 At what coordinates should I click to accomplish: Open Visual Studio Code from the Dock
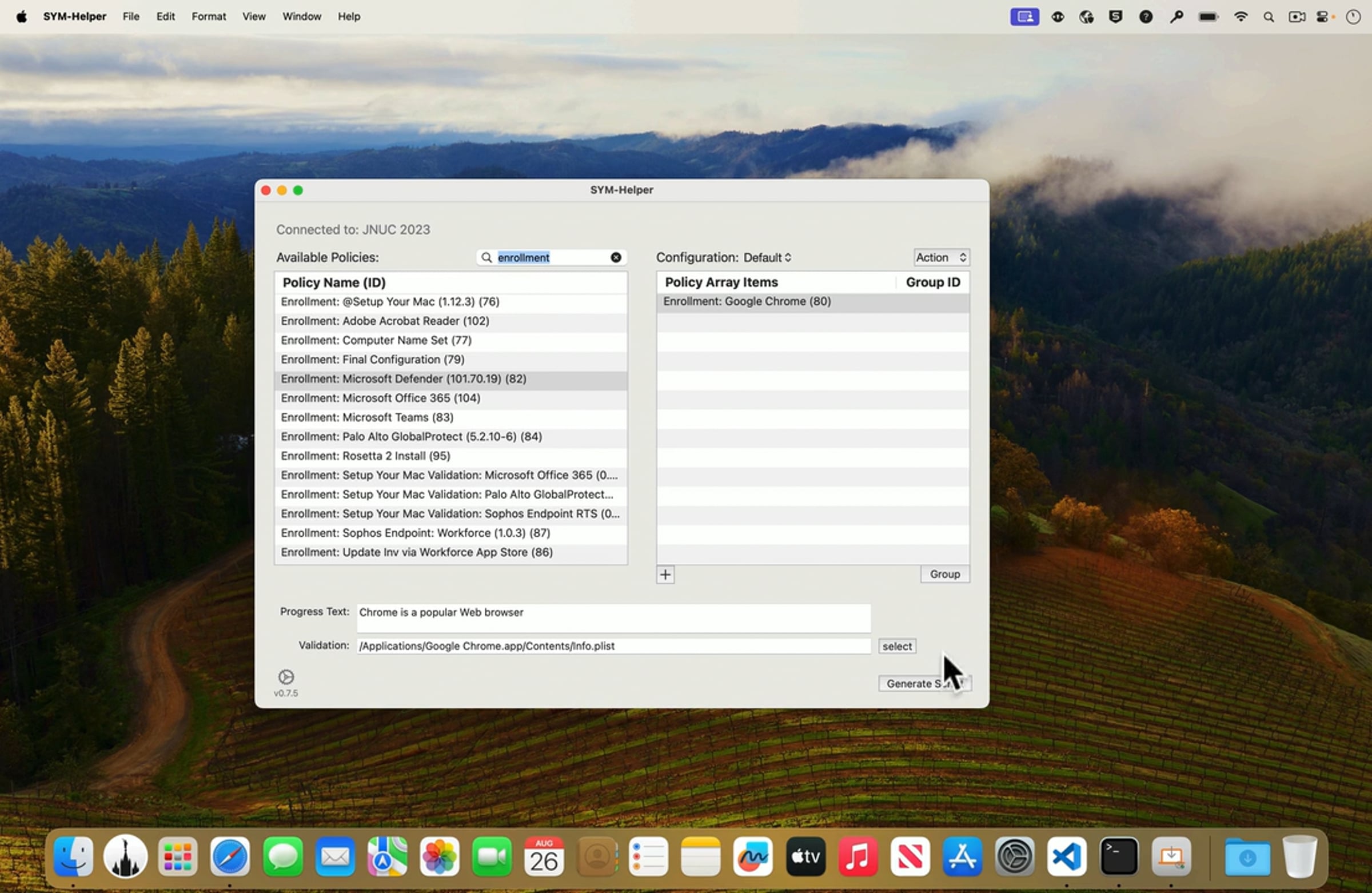1067,856
